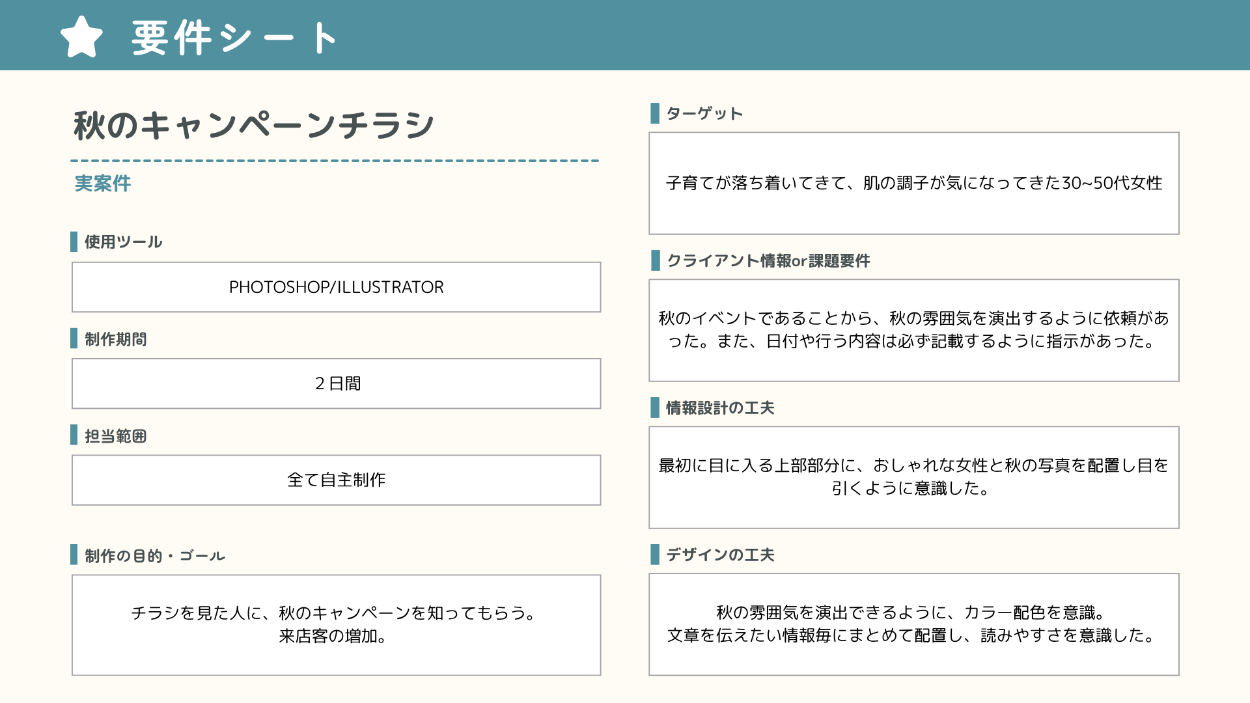Viewport: 1250px width, 703px height.
Task: Click the 使用ツール section label
Action: pos(122,242)
